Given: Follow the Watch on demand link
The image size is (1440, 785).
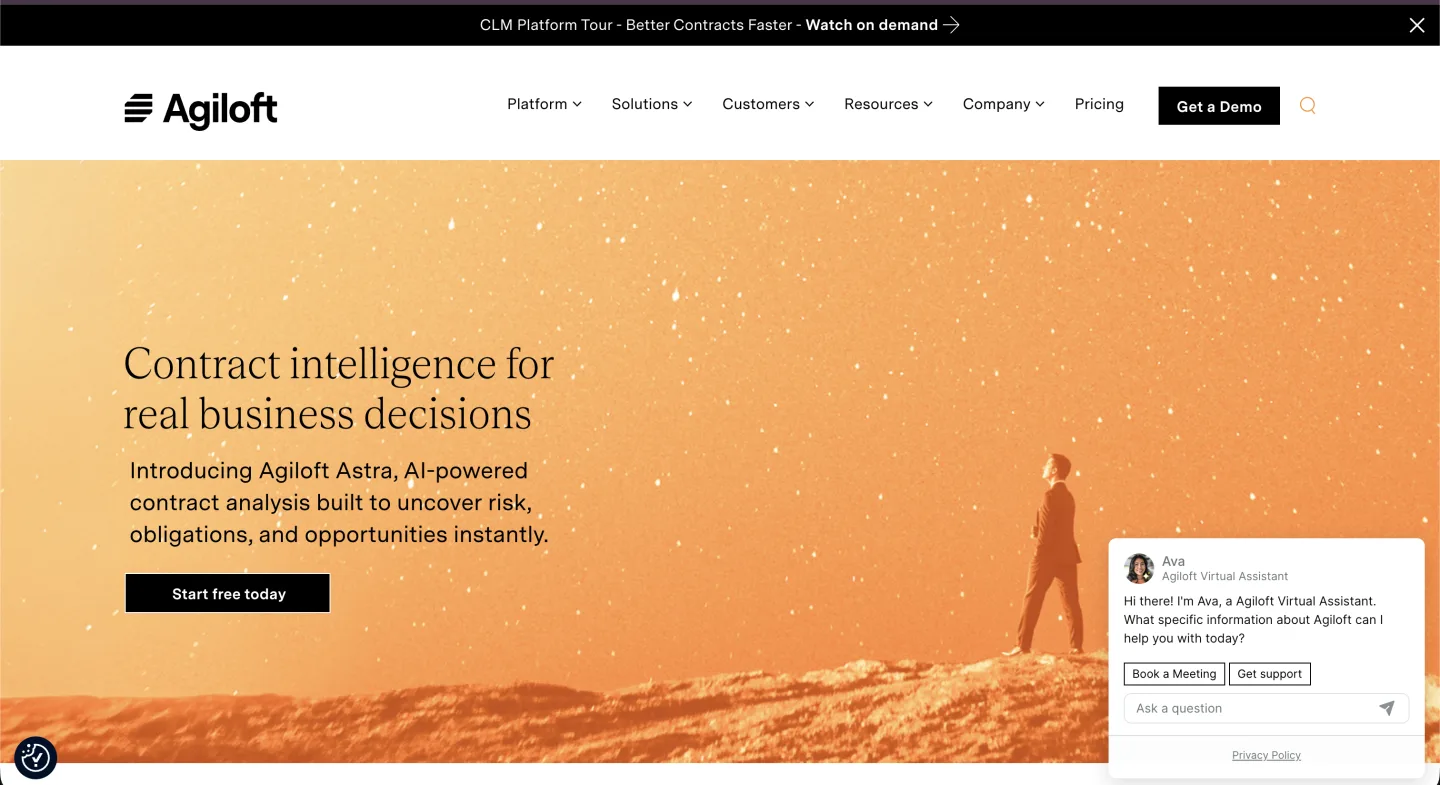Looking at the screenshot, I should (x=872, y=25).
